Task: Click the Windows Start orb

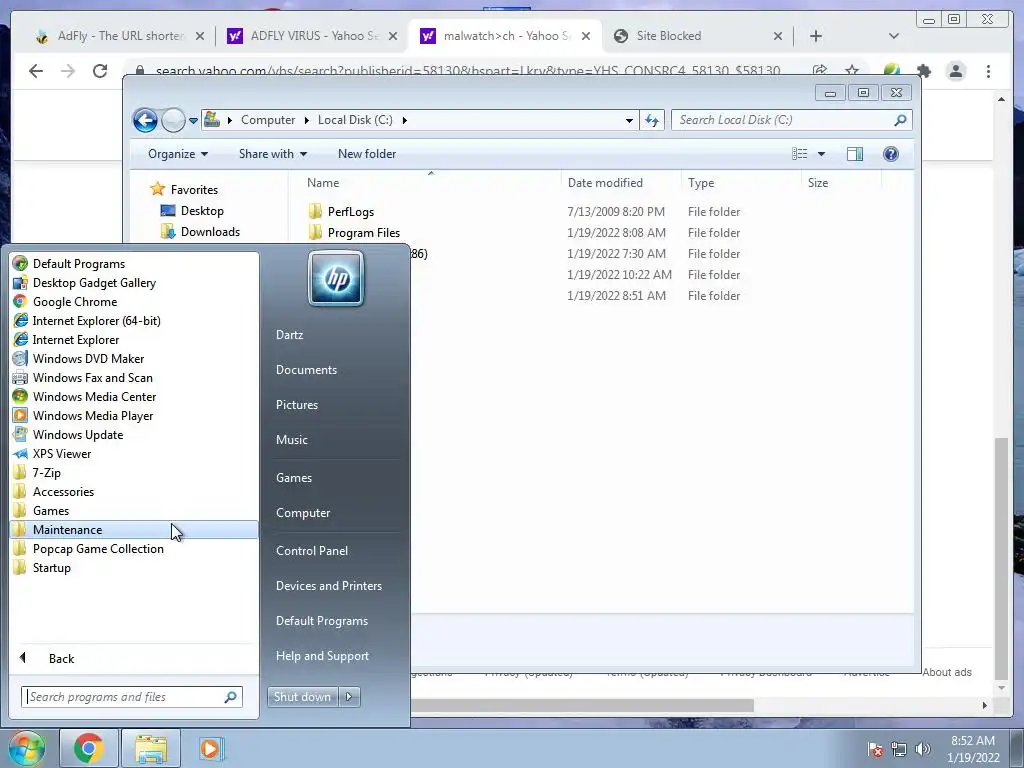Action: [x=25, y=748]
